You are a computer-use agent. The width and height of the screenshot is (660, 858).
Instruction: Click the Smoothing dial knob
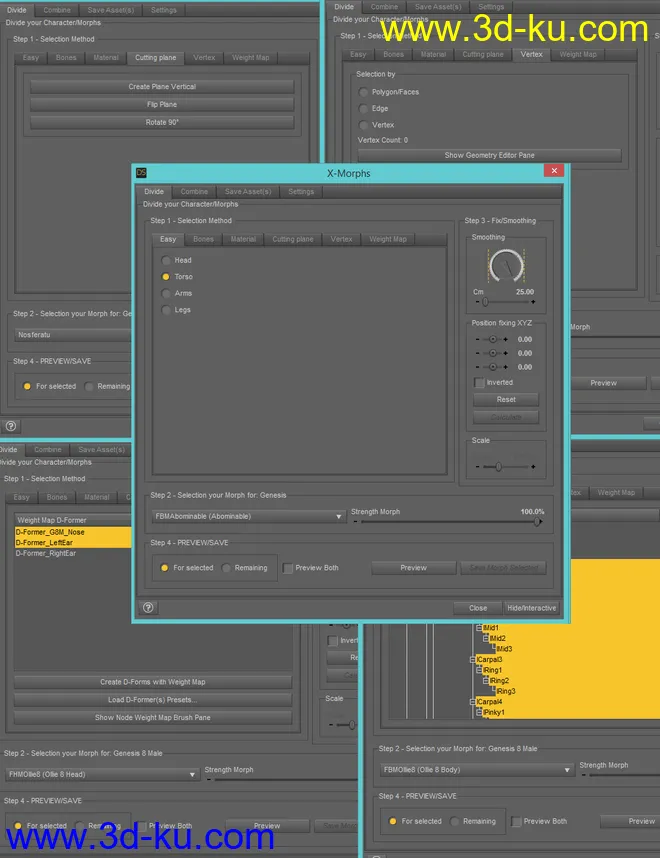[x=508, y=265]
